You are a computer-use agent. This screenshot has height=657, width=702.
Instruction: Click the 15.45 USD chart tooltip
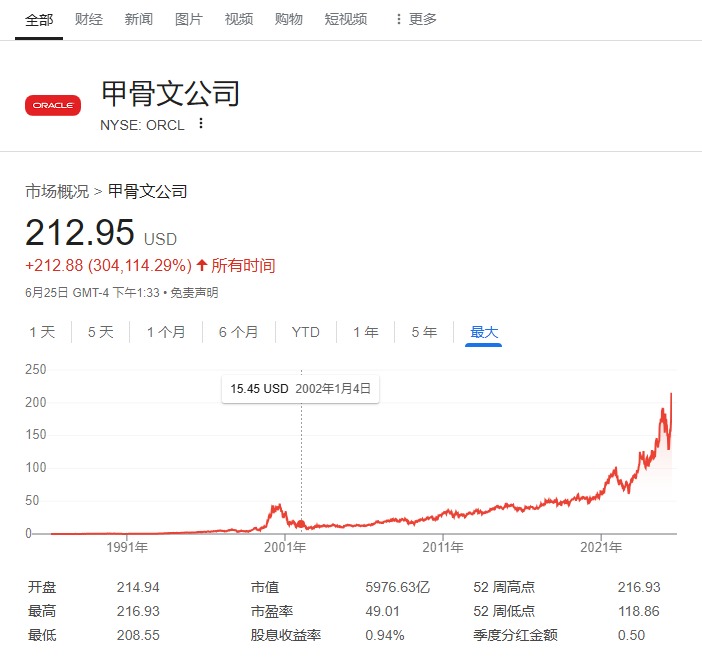click(300, 389)
